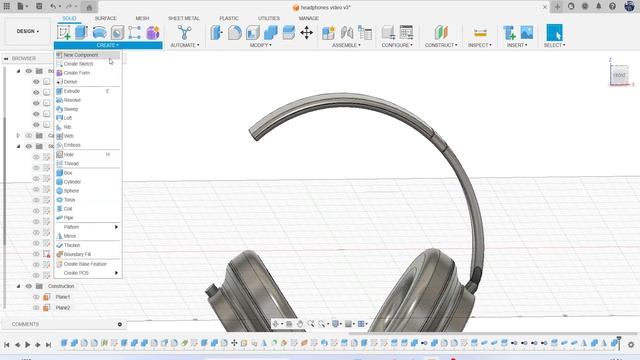Choose Mirror from Create menu
The height and width of the screenshot is (360, 640).
[88, 236]
